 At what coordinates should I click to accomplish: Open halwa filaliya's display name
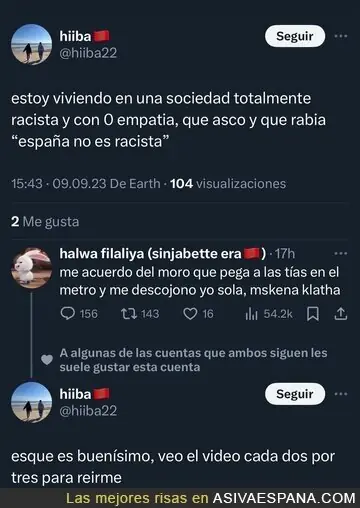click(163, 254)
